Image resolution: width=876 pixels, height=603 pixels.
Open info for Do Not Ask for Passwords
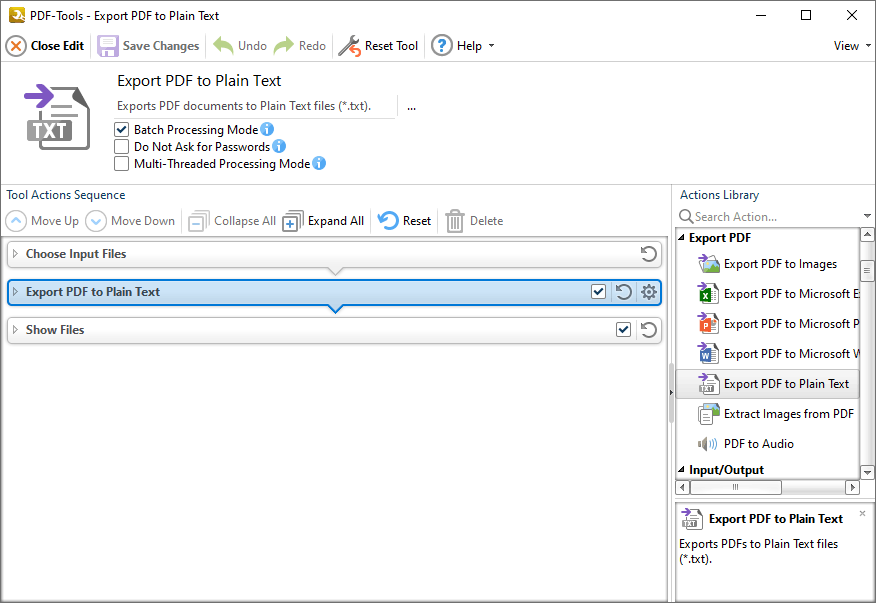279,146
